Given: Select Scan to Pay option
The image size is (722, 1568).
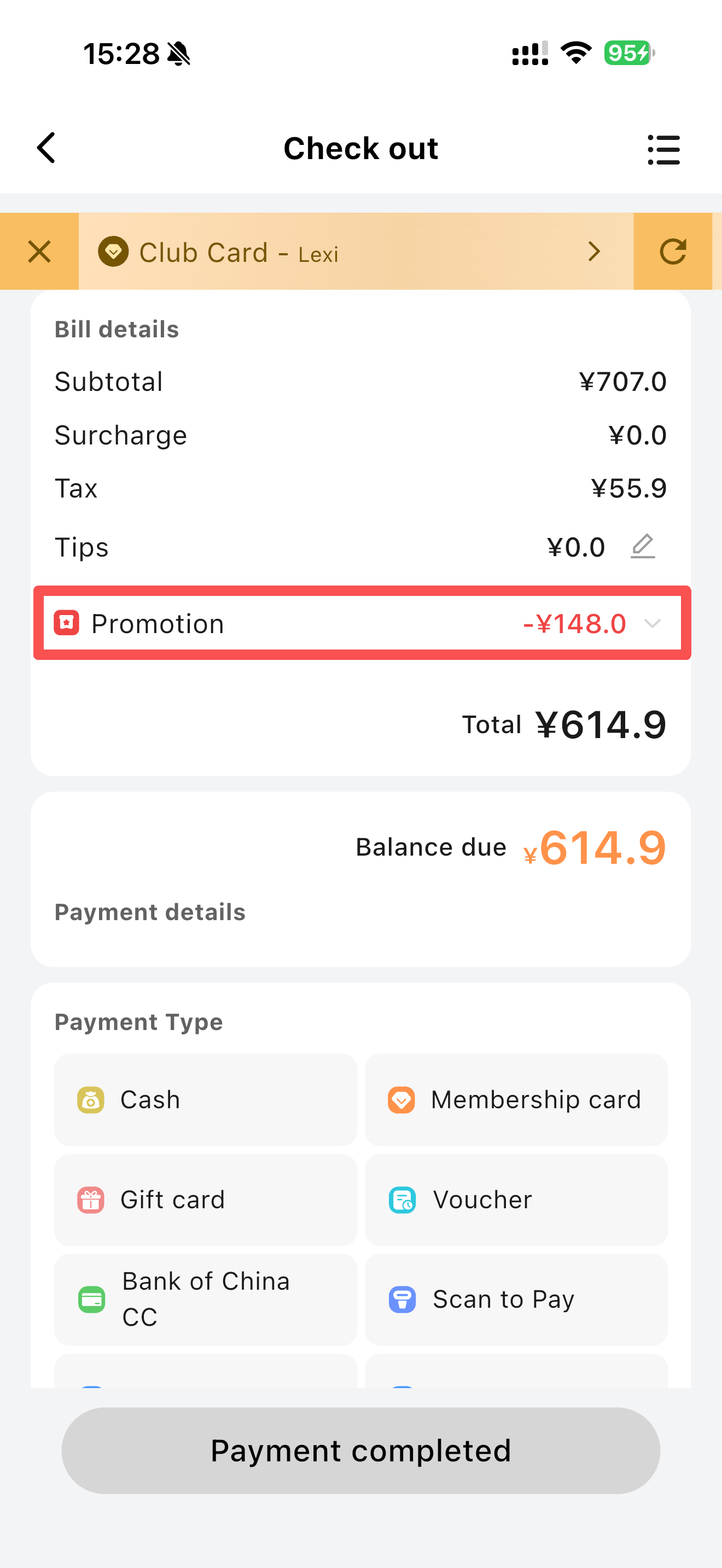Looking at the screenshot, I should [516, 1299].
